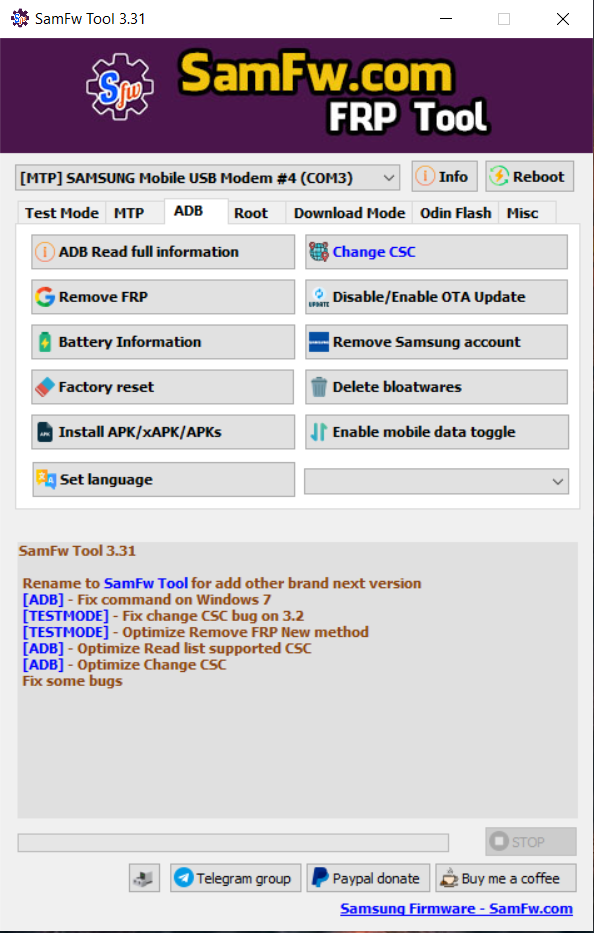Viewport: 594px width, 933px height.
Task: Open the Root tab
Action: pos(251,213)
